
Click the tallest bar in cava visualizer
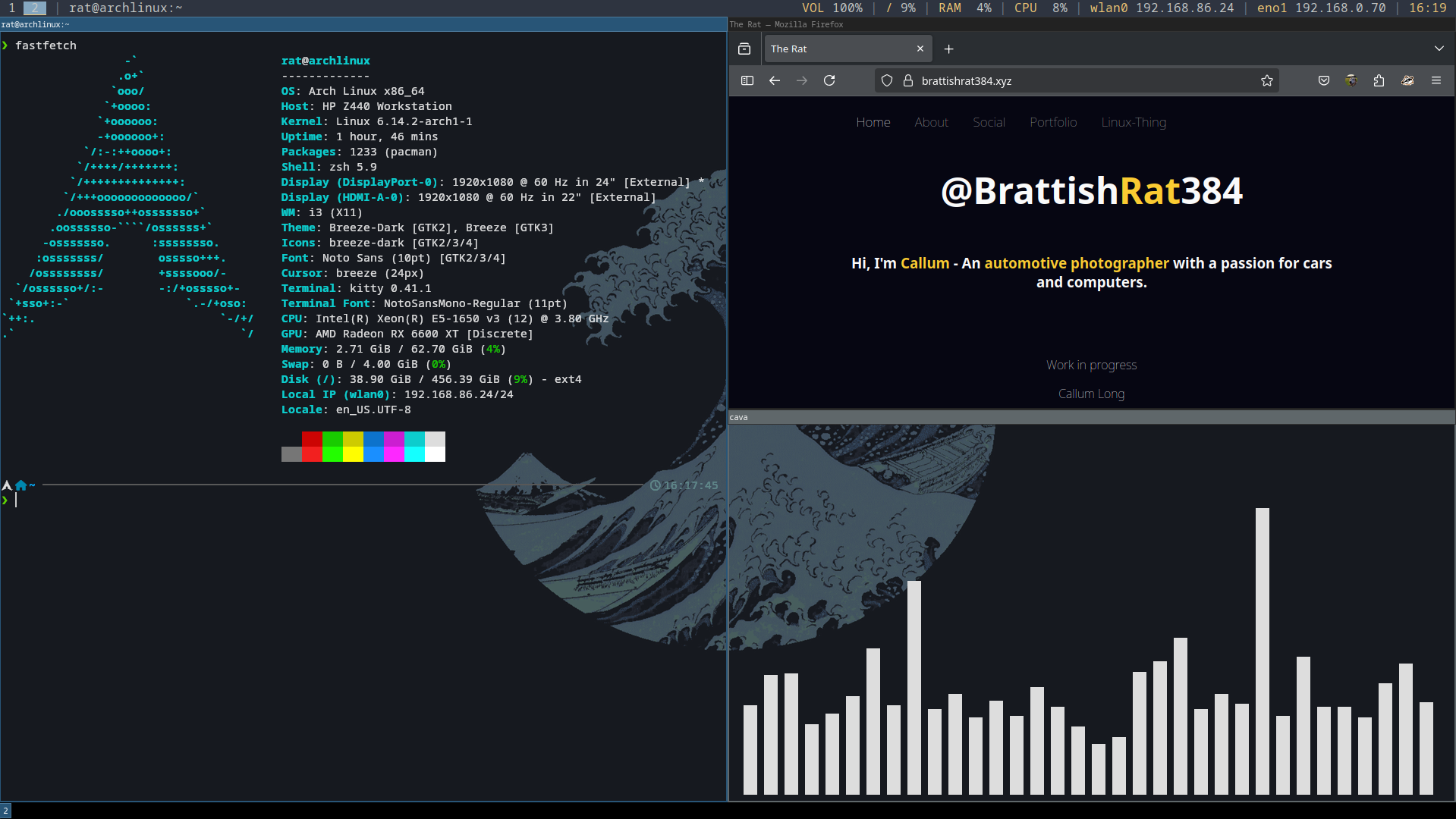[1263, 651]
